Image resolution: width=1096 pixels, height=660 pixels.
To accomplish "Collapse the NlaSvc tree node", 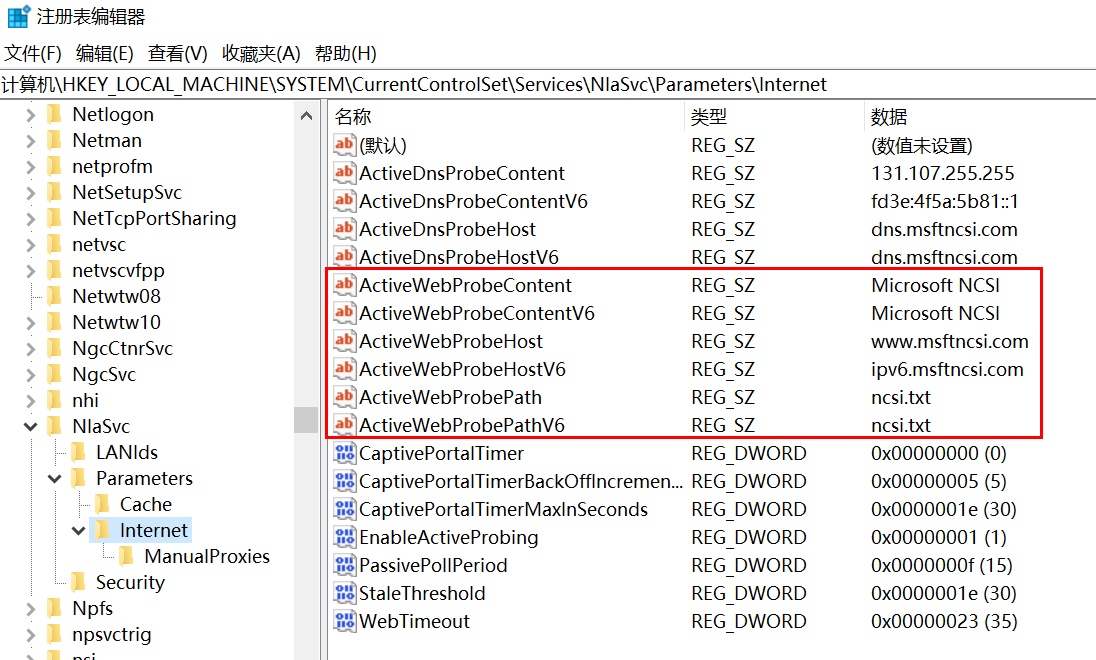I will click(x=30, y=426).
